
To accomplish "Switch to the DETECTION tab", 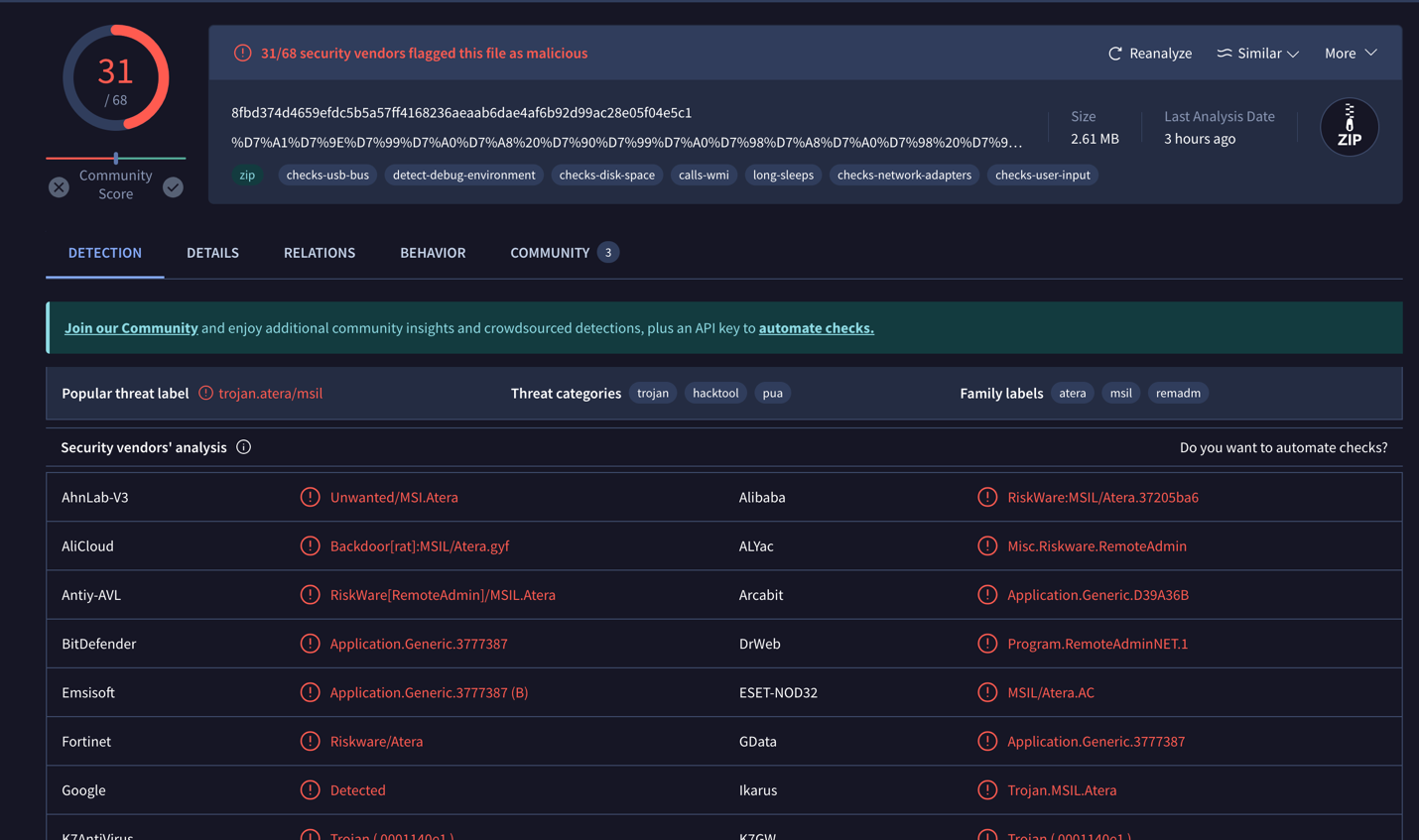I will tap(105, 253).
